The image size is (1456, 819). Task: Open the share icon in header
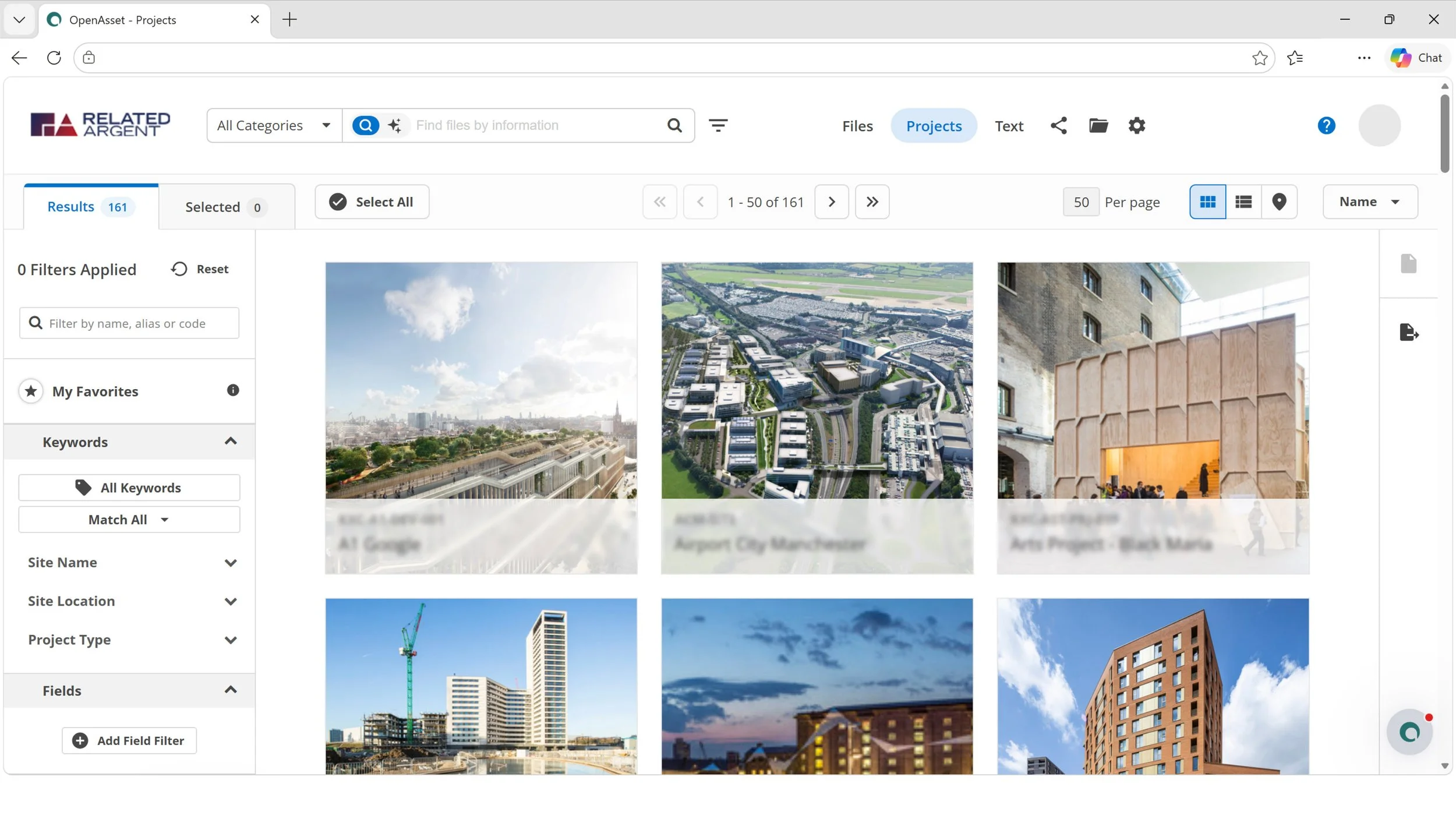point(1059,126)
